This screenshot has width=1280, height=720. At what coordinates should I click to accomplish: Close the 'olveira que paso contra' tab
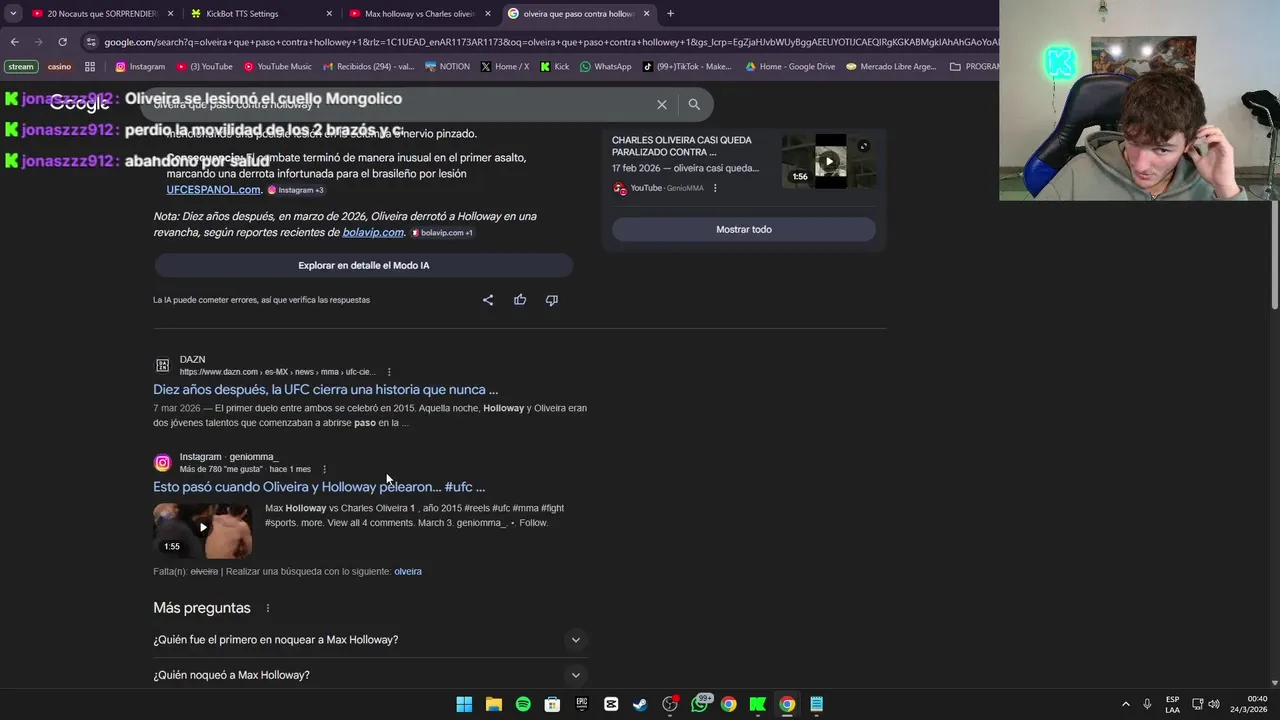[646, 14]
